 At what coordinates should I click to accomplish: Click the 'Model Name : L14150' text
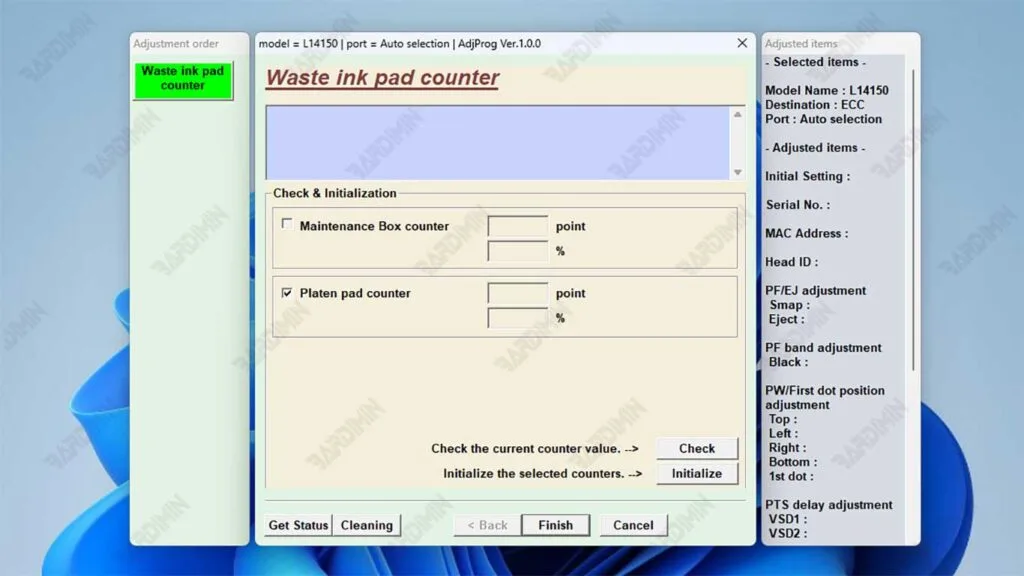pos(827,91)
